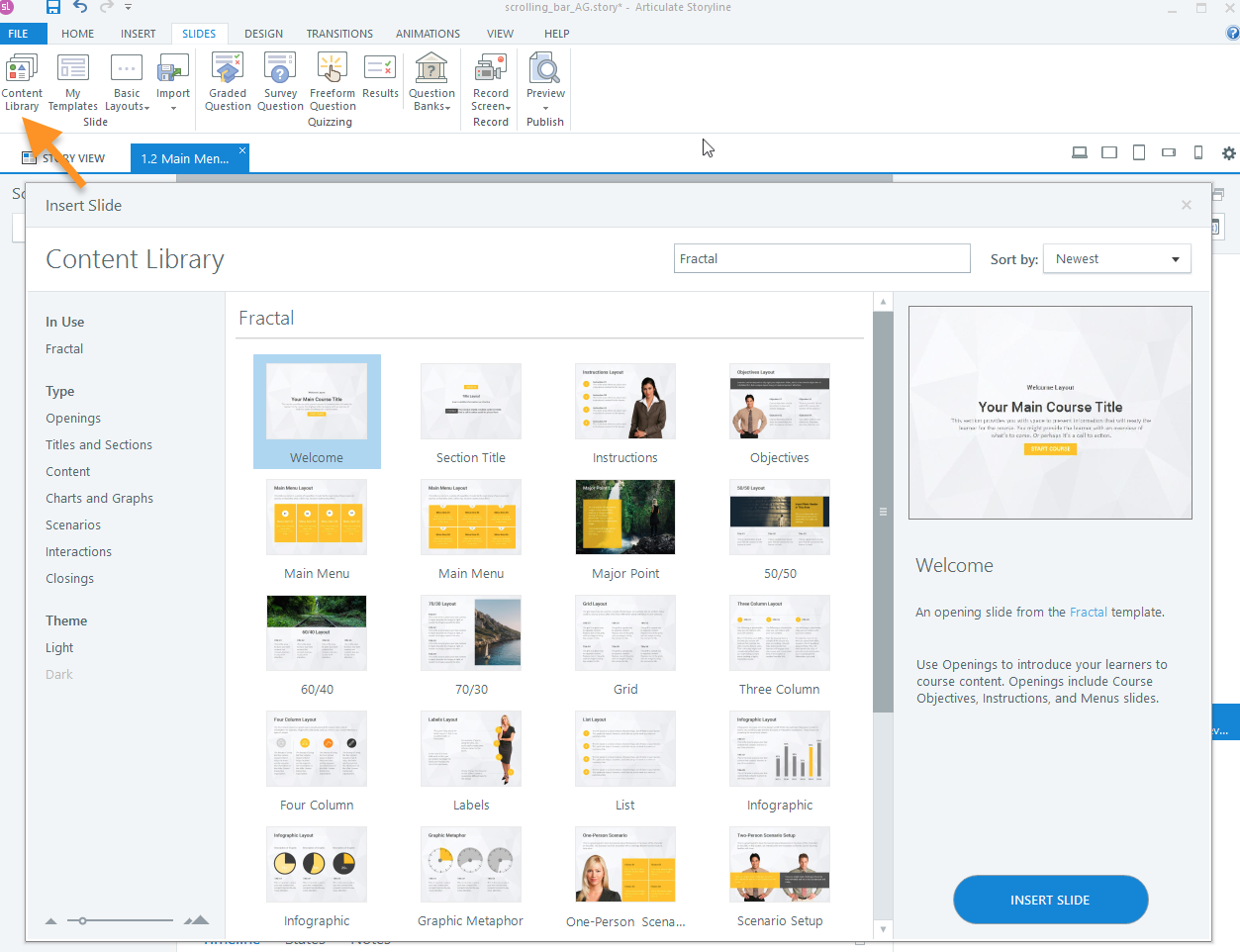1240x952 pixels.
Task: Save the project via Quick Access toolbar
Action: tap(50, 7)
